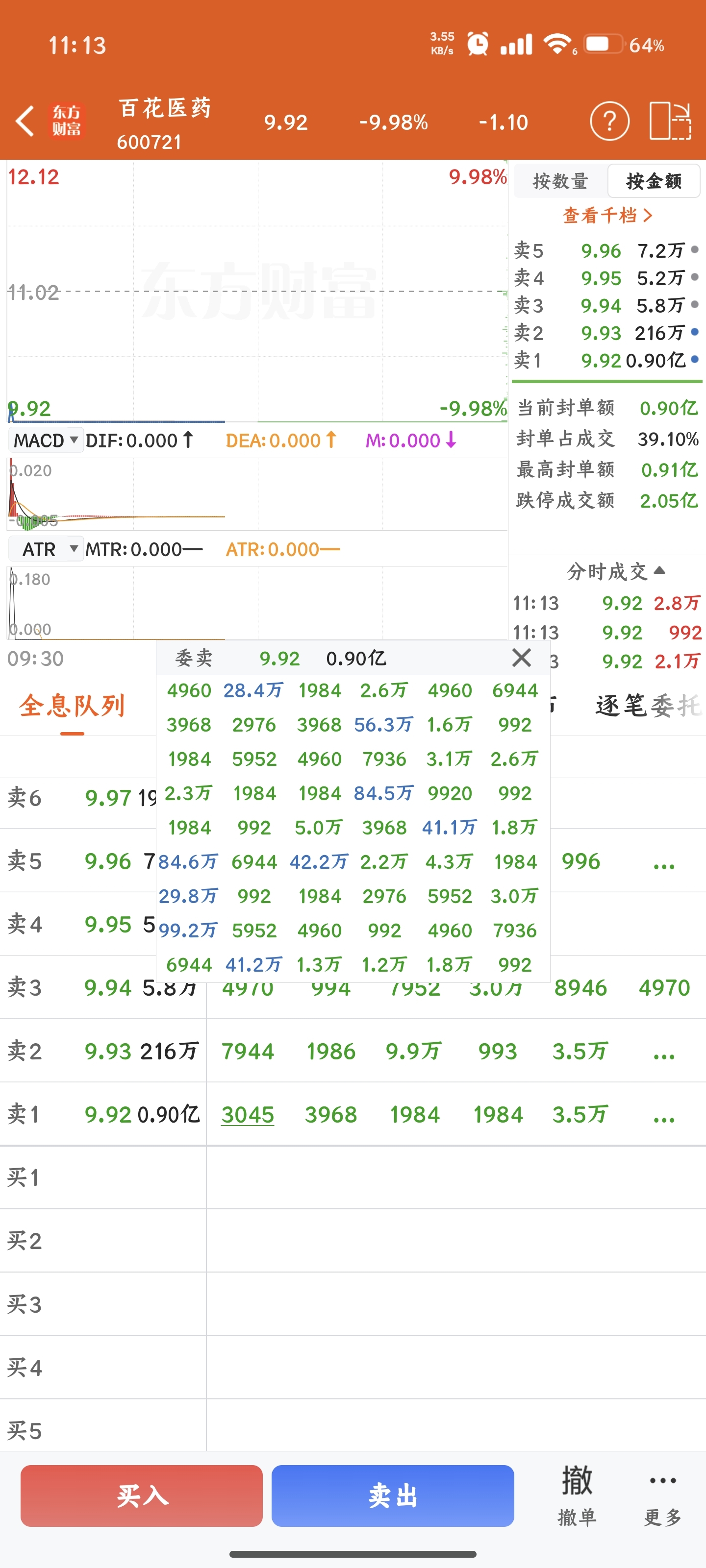Tap the 东方财富 logo icon
This screenshot has height=1568, width=706.
[66, 121]
